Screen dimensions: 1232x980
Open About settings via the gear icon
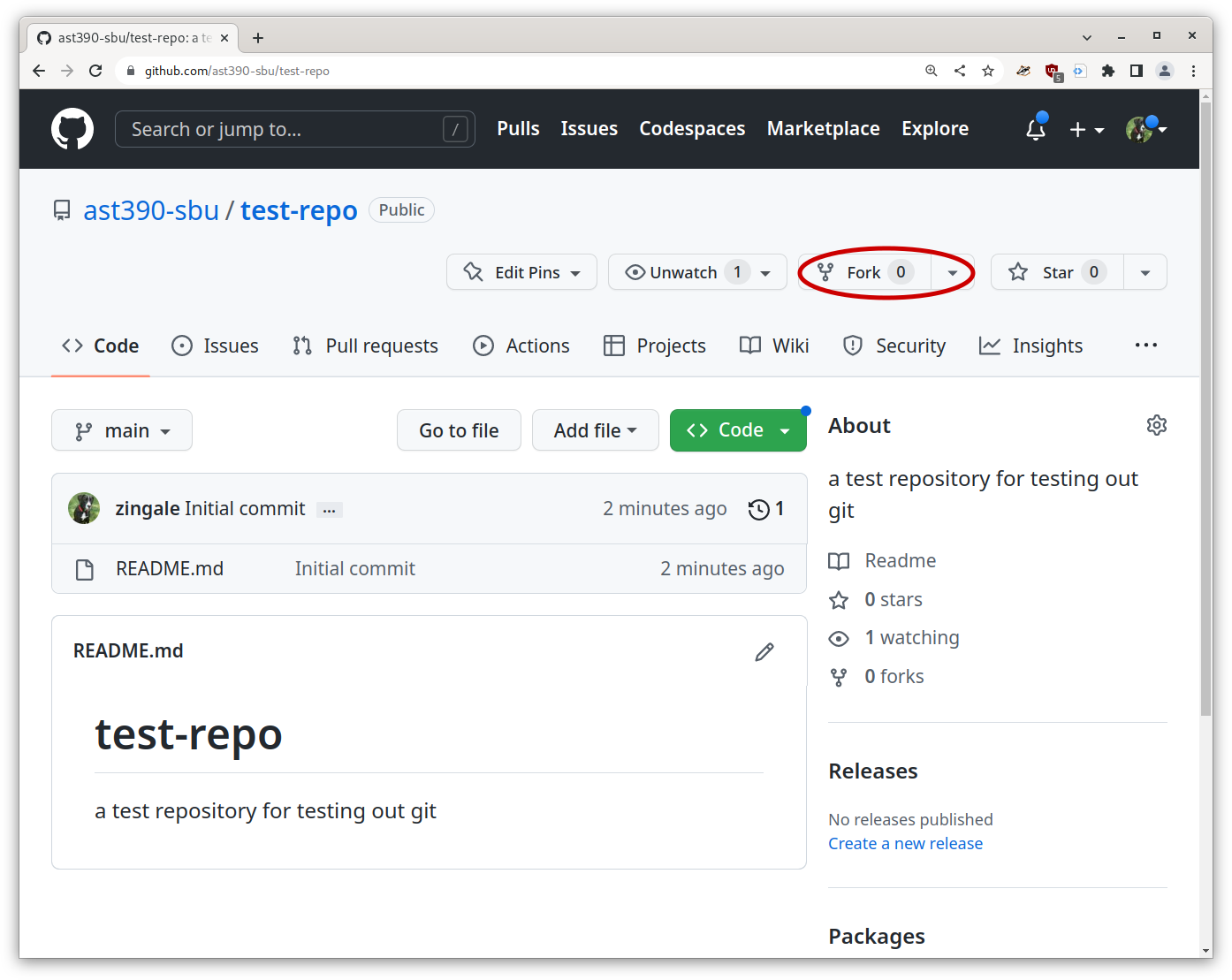[1156, 425]
